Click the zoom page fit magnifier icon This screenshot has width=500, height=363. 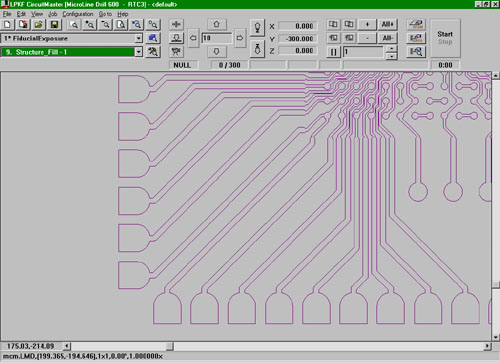[121, 25]
